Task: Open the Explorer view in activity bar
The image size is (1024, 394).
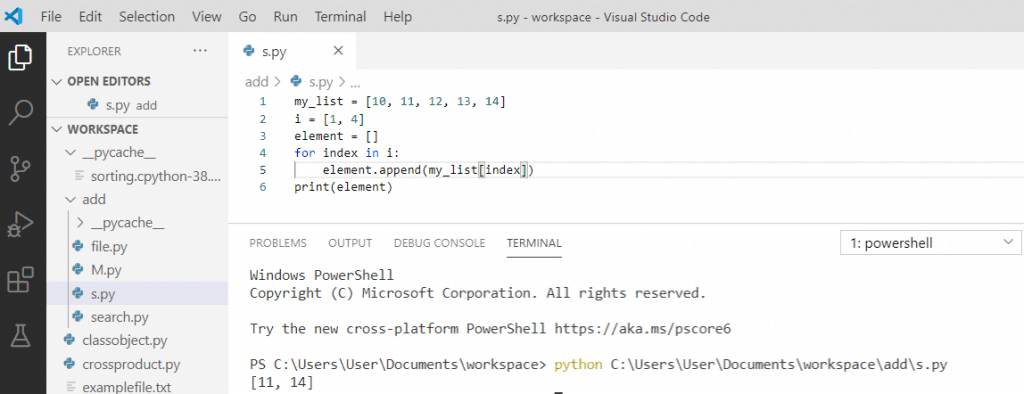Action: coord(21,57)
